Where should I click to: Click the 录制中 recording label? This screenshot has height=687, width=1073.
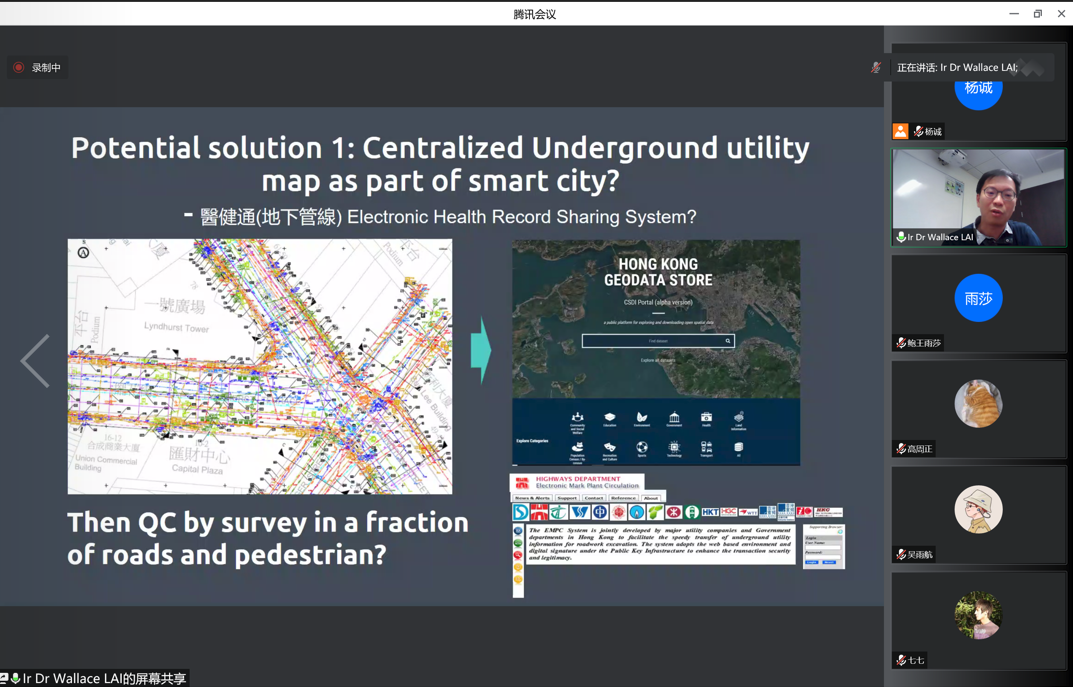(47, 67)
